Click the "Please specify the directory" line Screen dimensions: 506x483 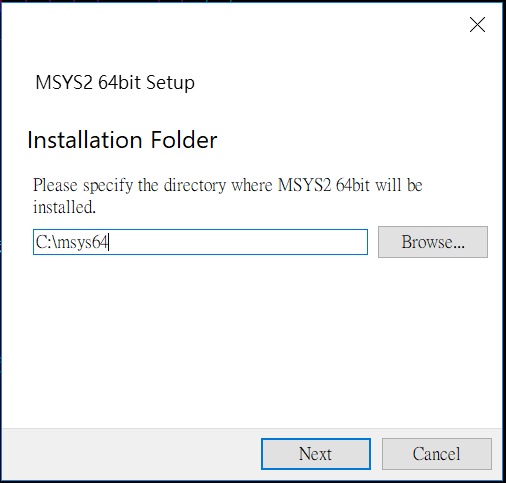(228, 185)
